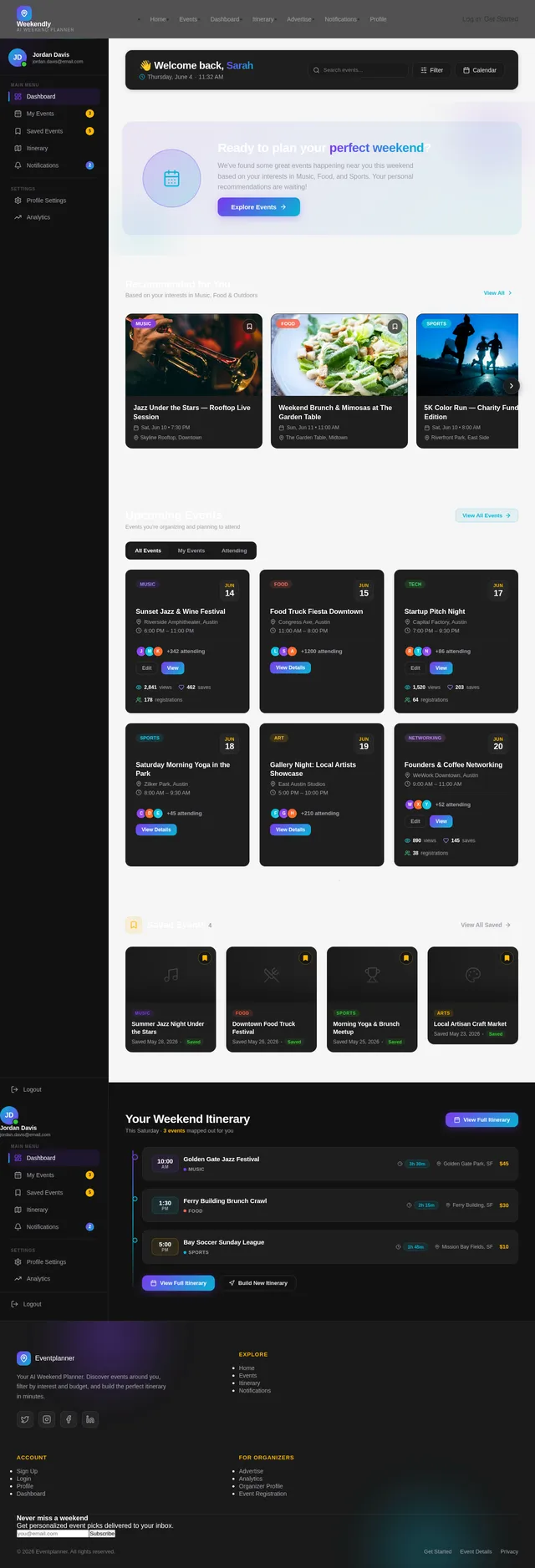This screenshot has width=535, height=1568.
Task: Click View Full Itinerary beside Build New Itinerary
Action: (178, 1283)
